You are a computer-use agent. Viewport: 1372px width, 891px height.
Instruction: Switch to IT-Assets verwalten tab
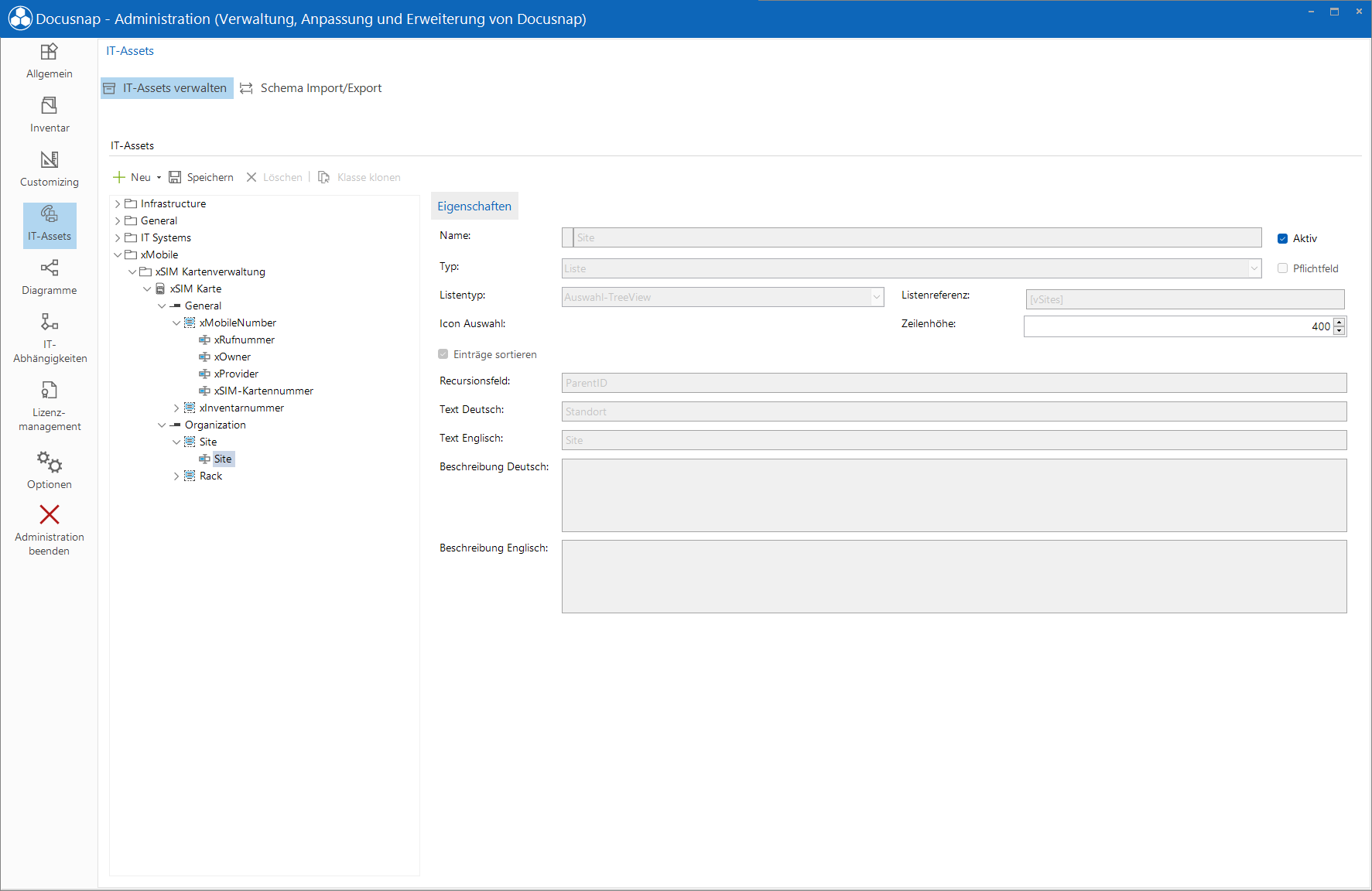coord(167,88)
